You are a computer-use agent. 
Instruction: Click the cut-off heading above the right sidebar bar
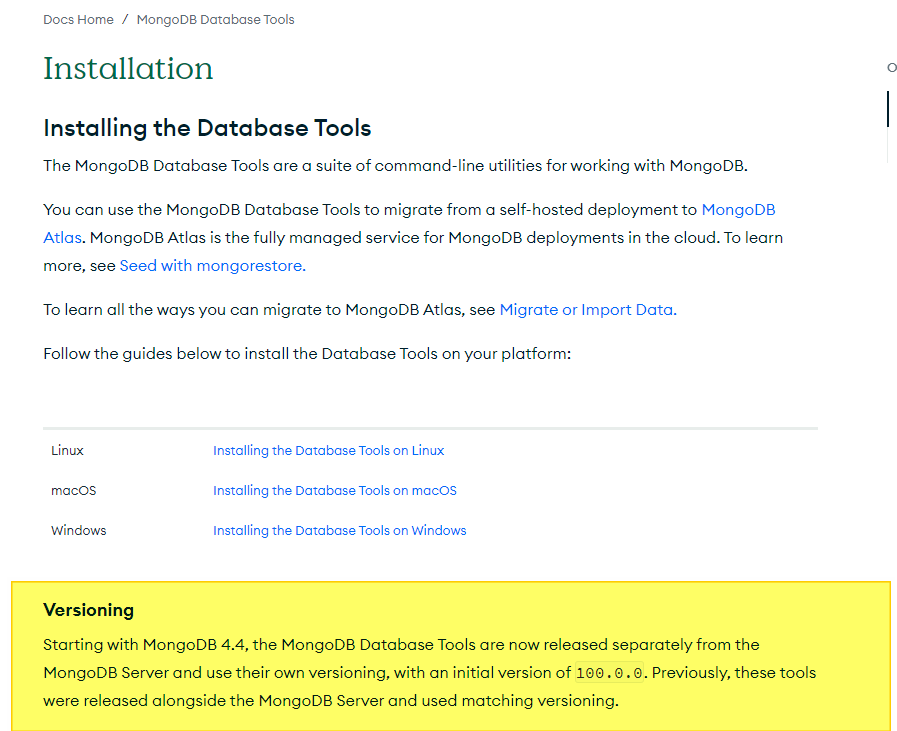point(891,68)
